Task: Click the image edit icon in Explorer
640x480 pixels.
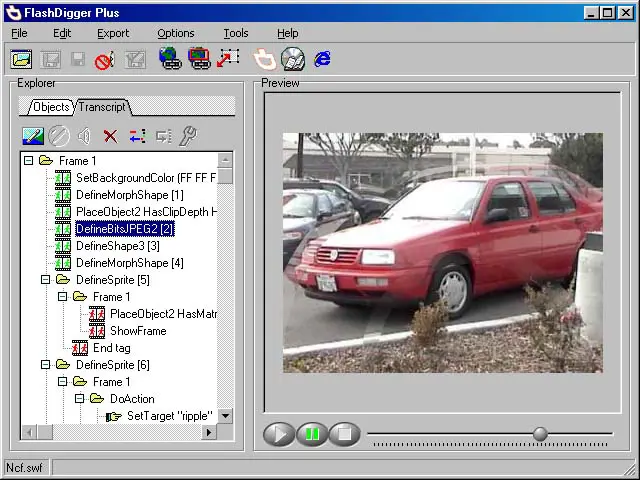Action: (33, 136)
